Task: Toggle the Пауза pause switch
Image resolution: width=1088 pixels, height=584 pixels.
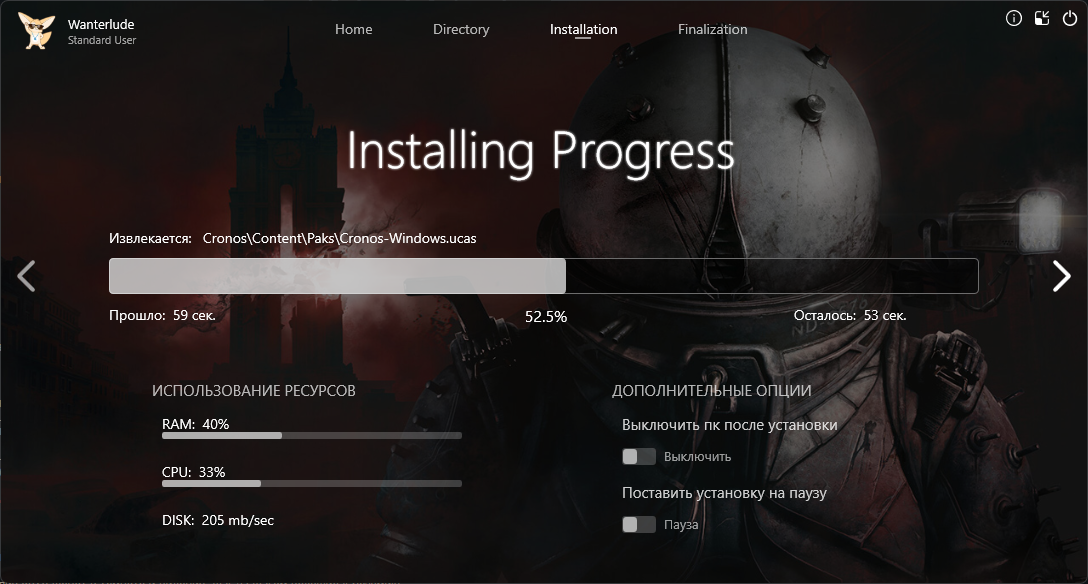Action: 639,524
